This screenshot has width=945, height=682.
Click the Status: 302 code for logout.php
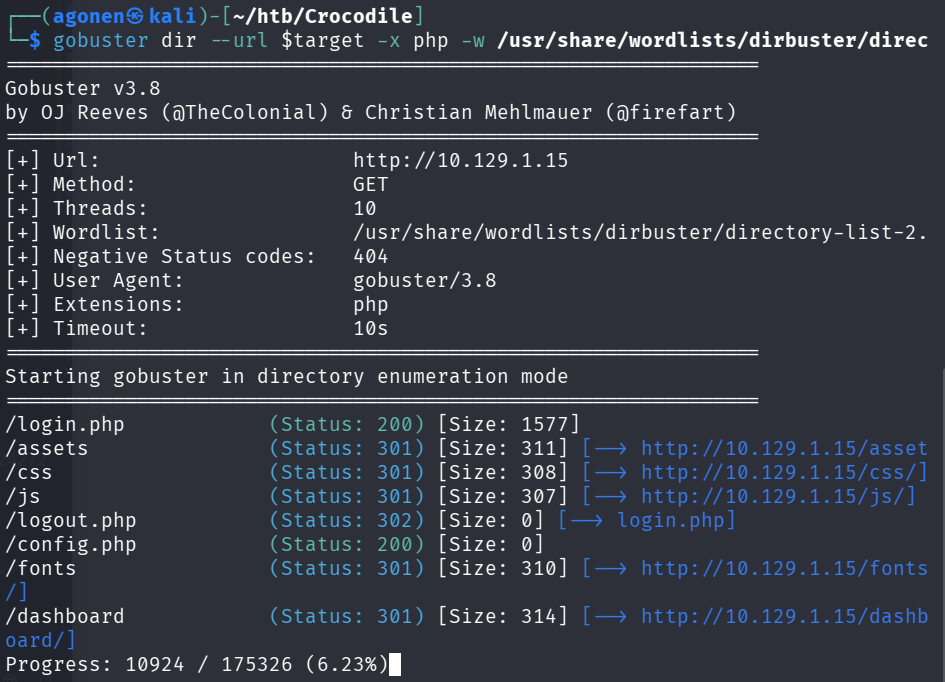click(347, 520)
